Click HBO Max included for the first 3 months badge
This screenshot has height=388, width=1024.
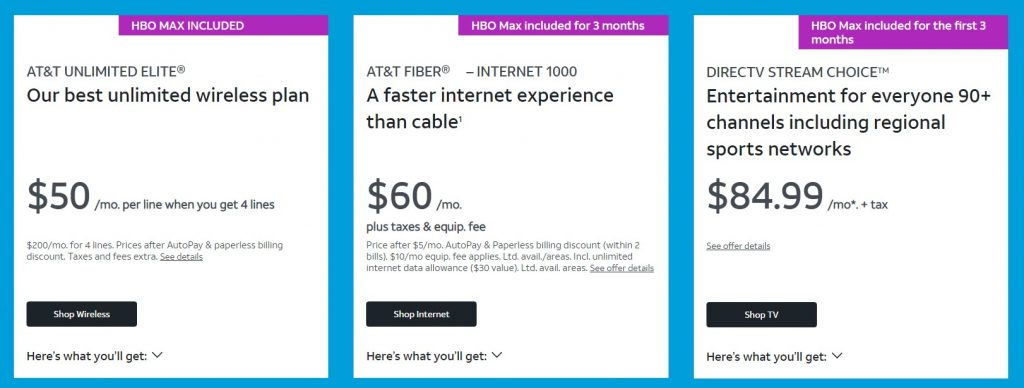903,33
